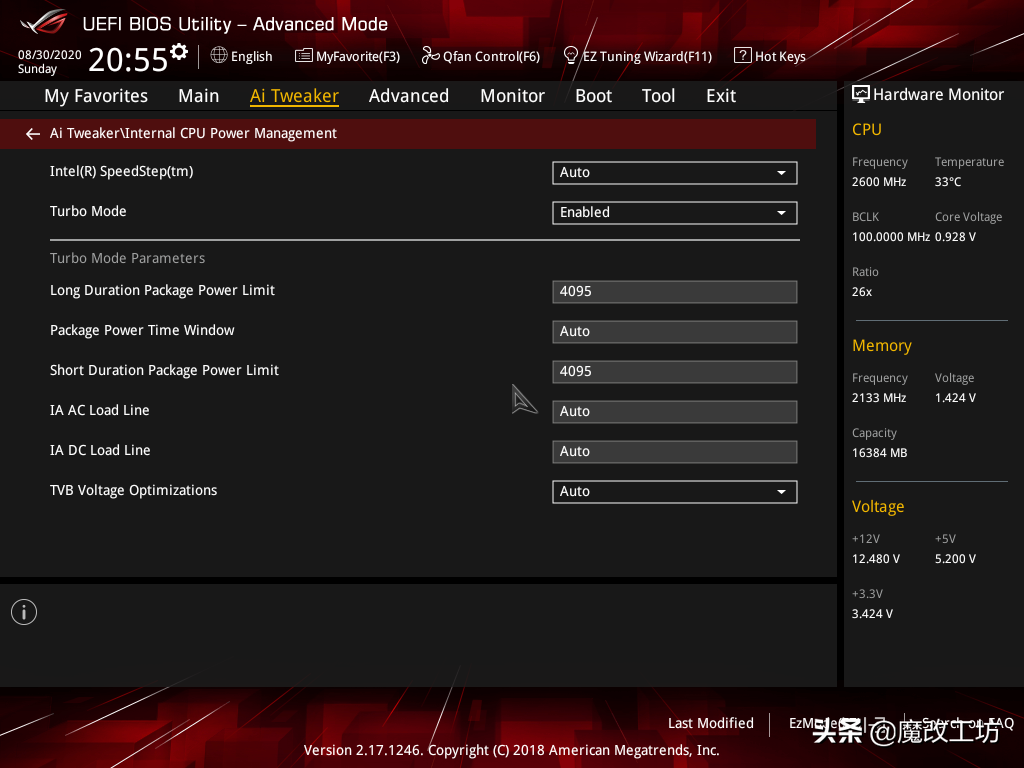Open the Exit tab

(721, 96)
